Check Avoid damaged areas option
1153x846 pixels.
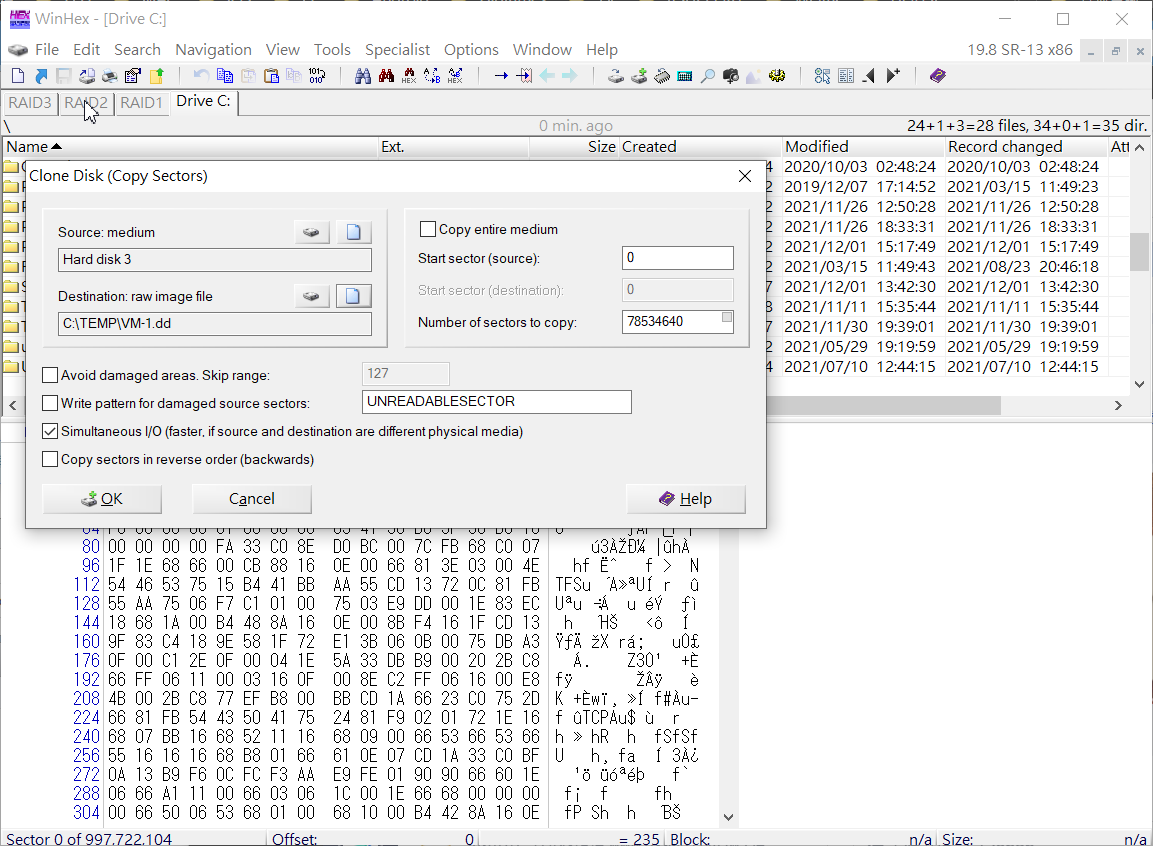click(50, 376)
